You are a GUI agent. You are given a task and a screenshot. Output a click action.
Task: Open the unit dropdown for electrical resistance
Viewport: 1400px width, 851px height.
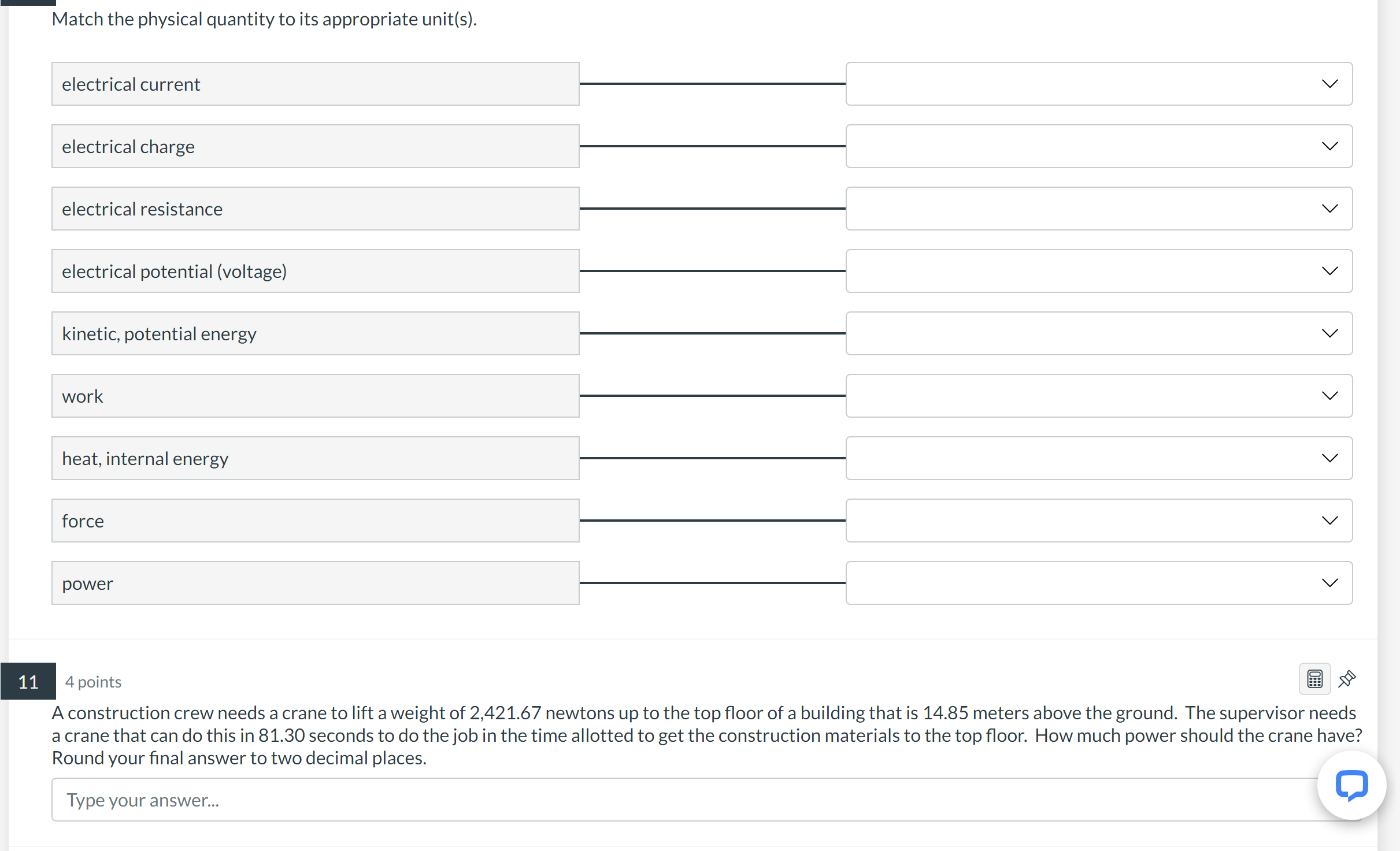(1329, 209)
